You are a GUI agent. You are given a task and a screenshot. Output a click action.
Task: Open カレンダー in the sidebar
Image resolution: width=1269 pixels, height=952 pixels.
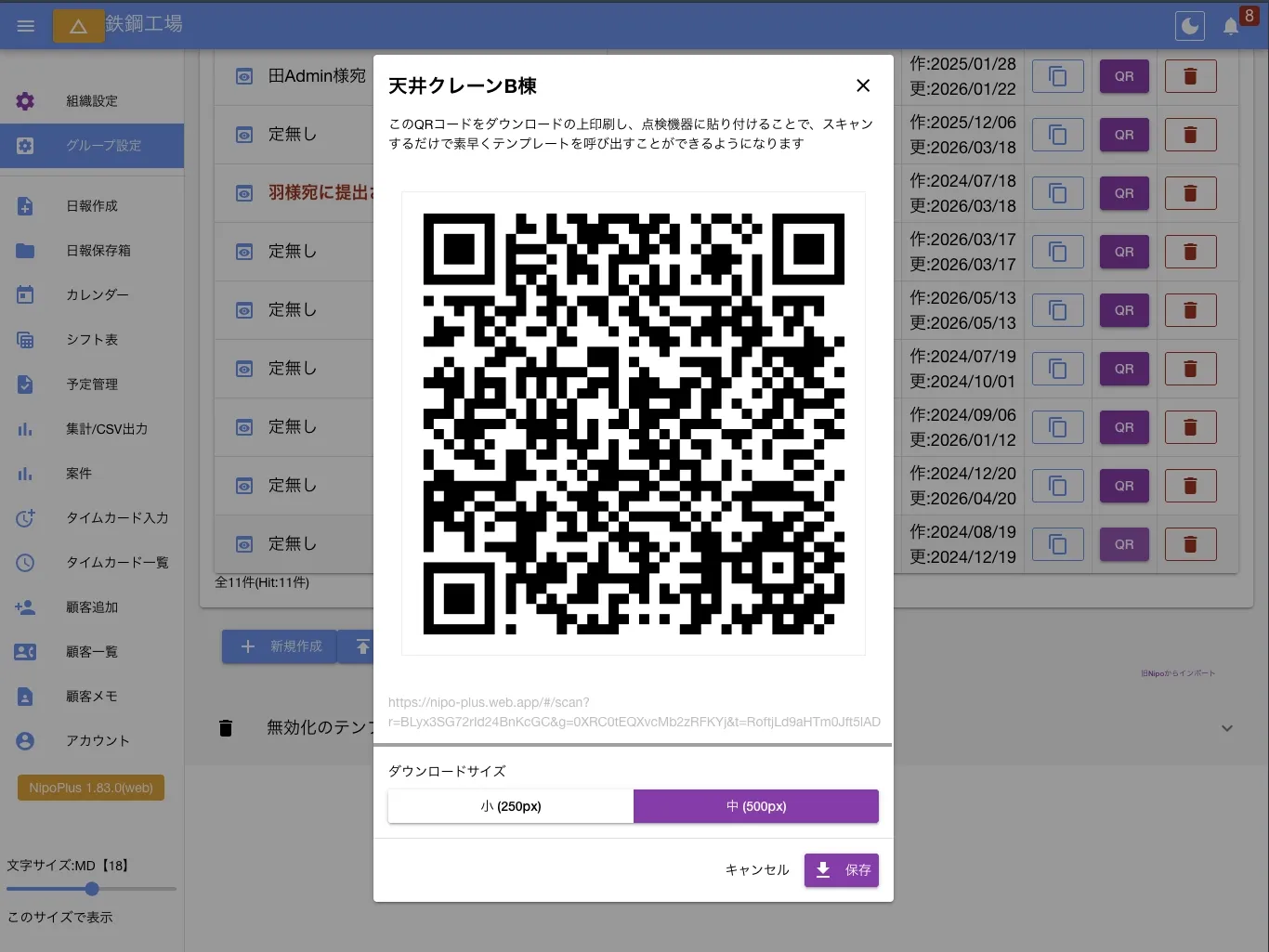click(92, 295)
